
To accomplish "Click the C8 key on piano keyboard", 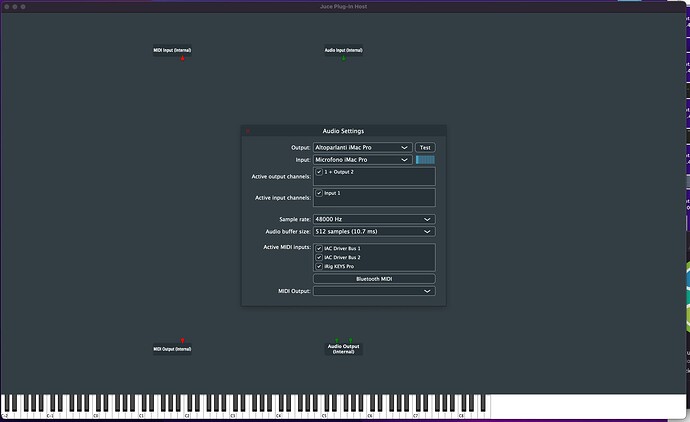I will point(463,415).
